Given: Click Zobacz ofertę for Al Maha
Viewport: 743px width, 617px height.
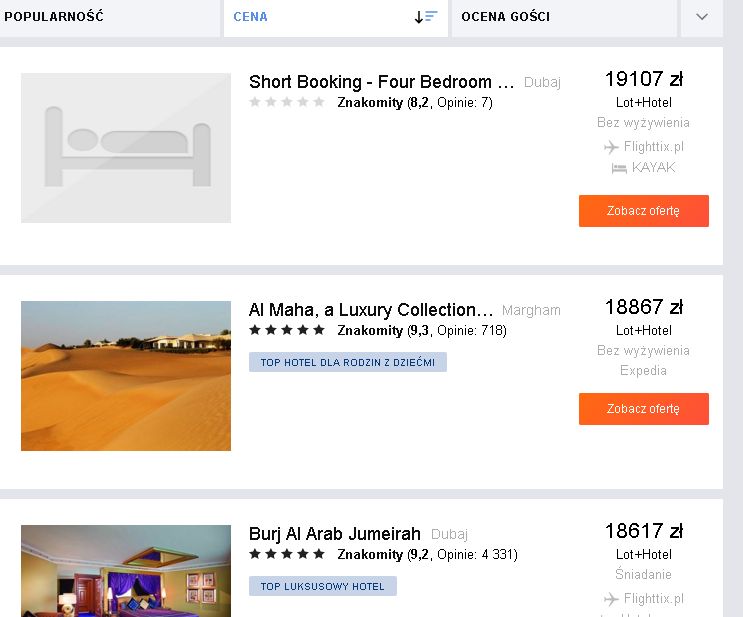Looking at the screenshot, I should coord(643,409).
